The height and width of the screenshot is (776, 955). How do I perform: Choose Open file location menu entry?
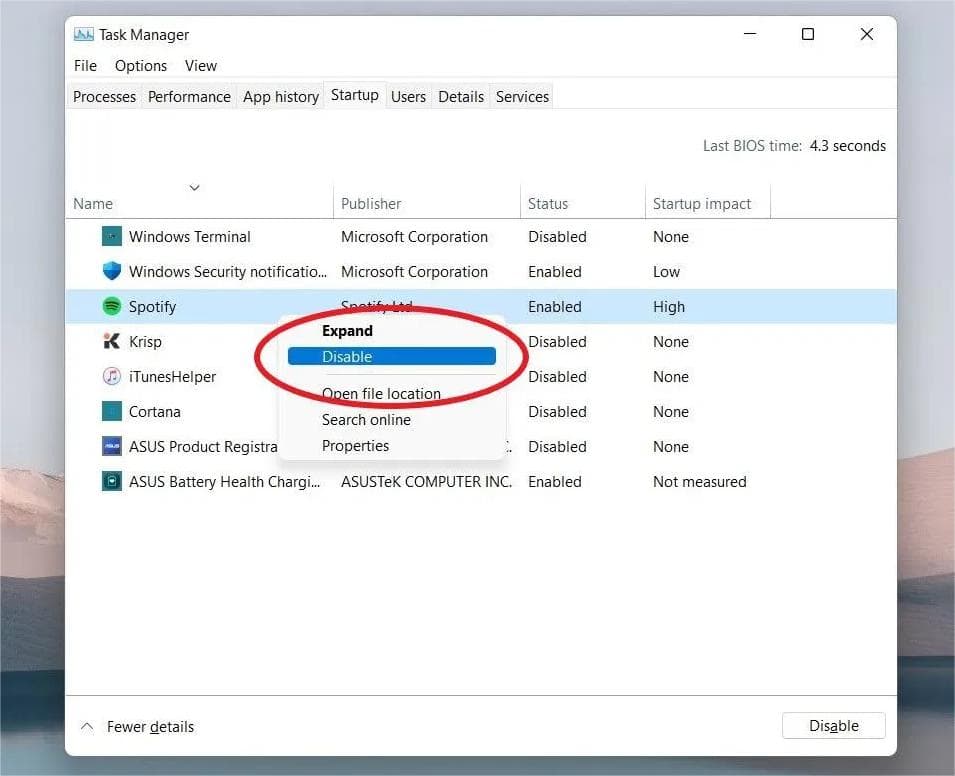pos(381,394)
